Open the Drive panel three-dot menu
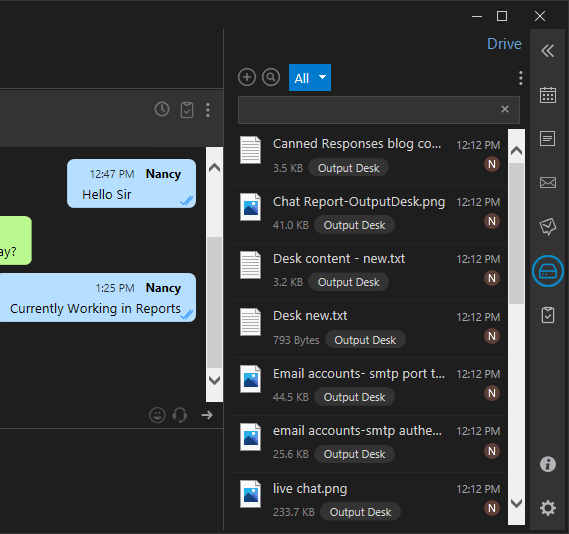Screen dimensions: 569x534 (521, 78)
